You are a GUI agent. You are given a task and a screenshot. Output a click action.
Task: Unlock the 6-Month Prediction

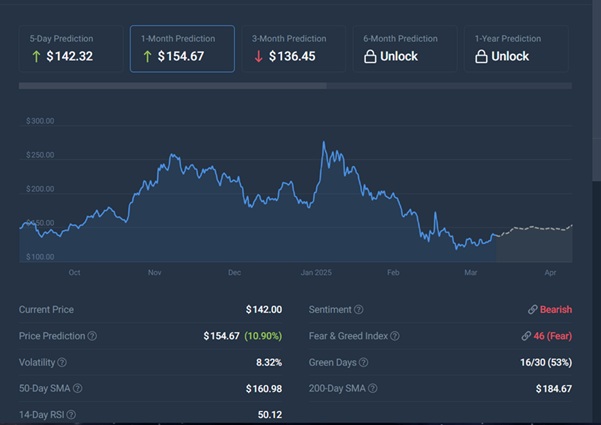pyautogui.click(x=404, y=48)
